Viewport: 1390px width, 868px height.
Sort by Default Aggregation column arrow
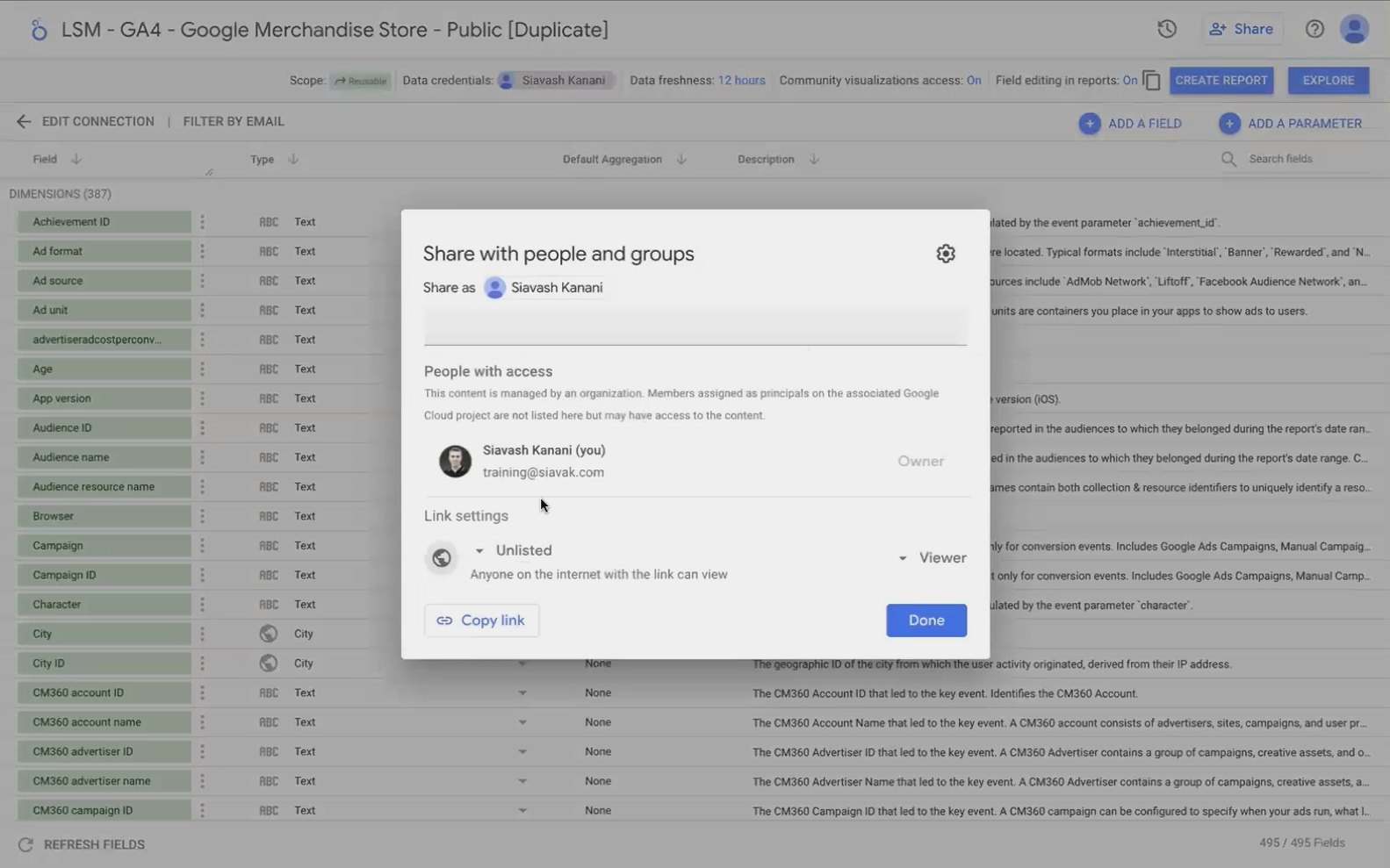tap(681, 159)
